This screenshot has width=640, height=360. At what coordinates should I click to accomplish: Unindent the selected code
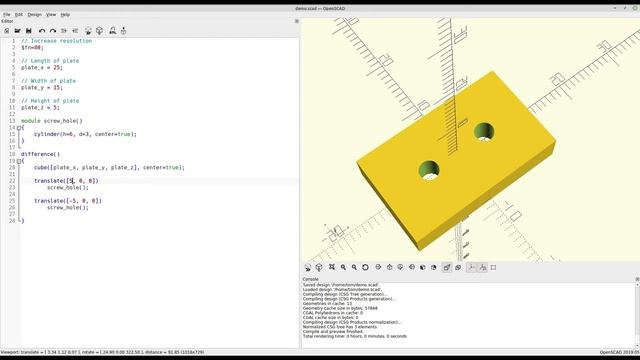pyautogui.click(x=64, y=31)
